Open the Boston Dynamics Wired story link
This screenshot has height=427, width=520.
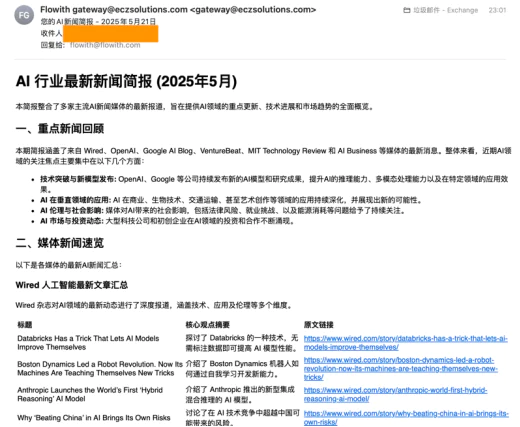click(400, 368)
